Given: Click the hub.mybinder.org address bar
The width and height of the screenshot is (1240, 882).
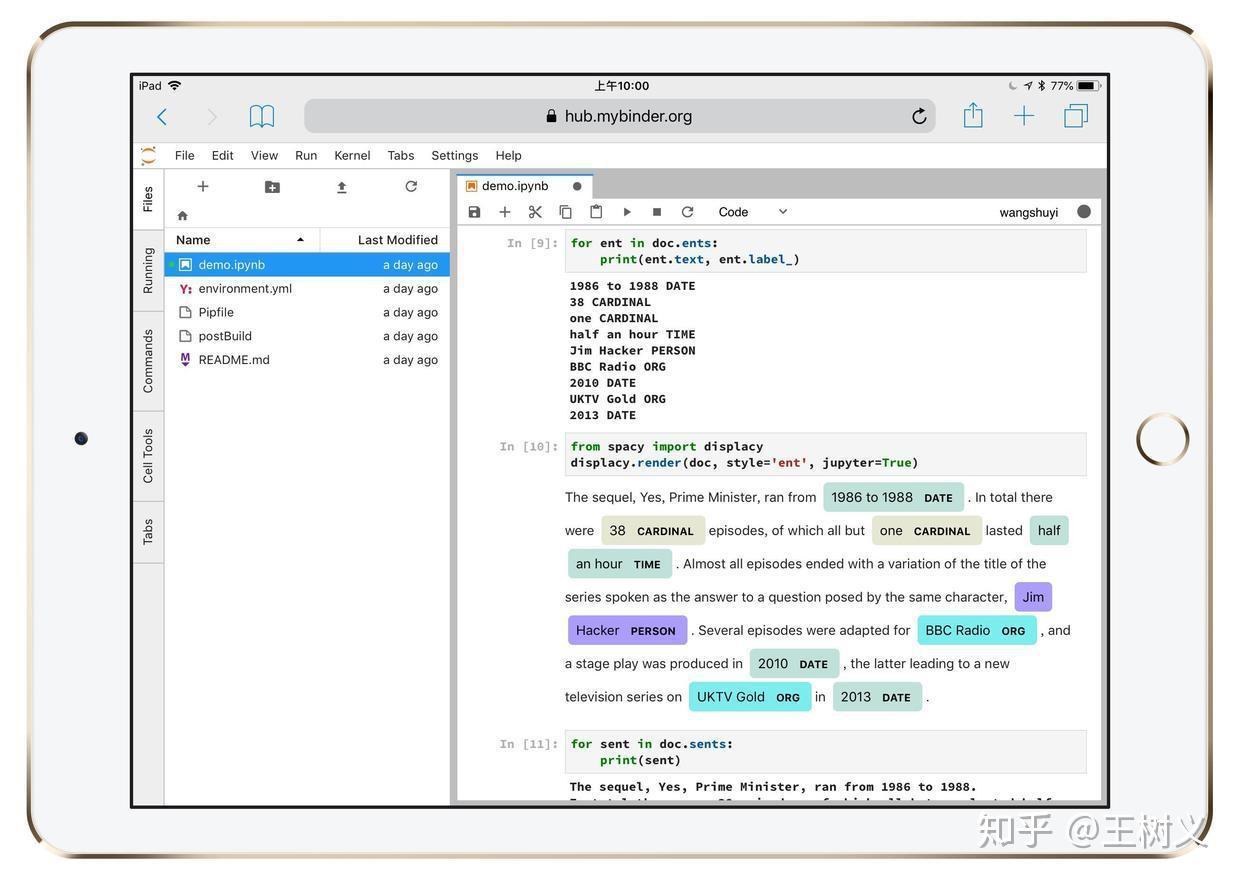Looking at the screenshot, I should pyautogui.click(x=620, y=116).
